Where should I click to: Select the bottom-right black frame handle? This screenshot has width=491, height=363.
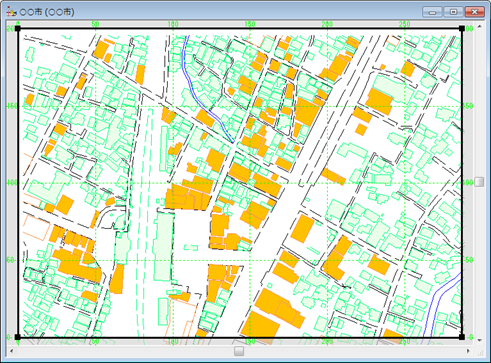coord(462,337)
